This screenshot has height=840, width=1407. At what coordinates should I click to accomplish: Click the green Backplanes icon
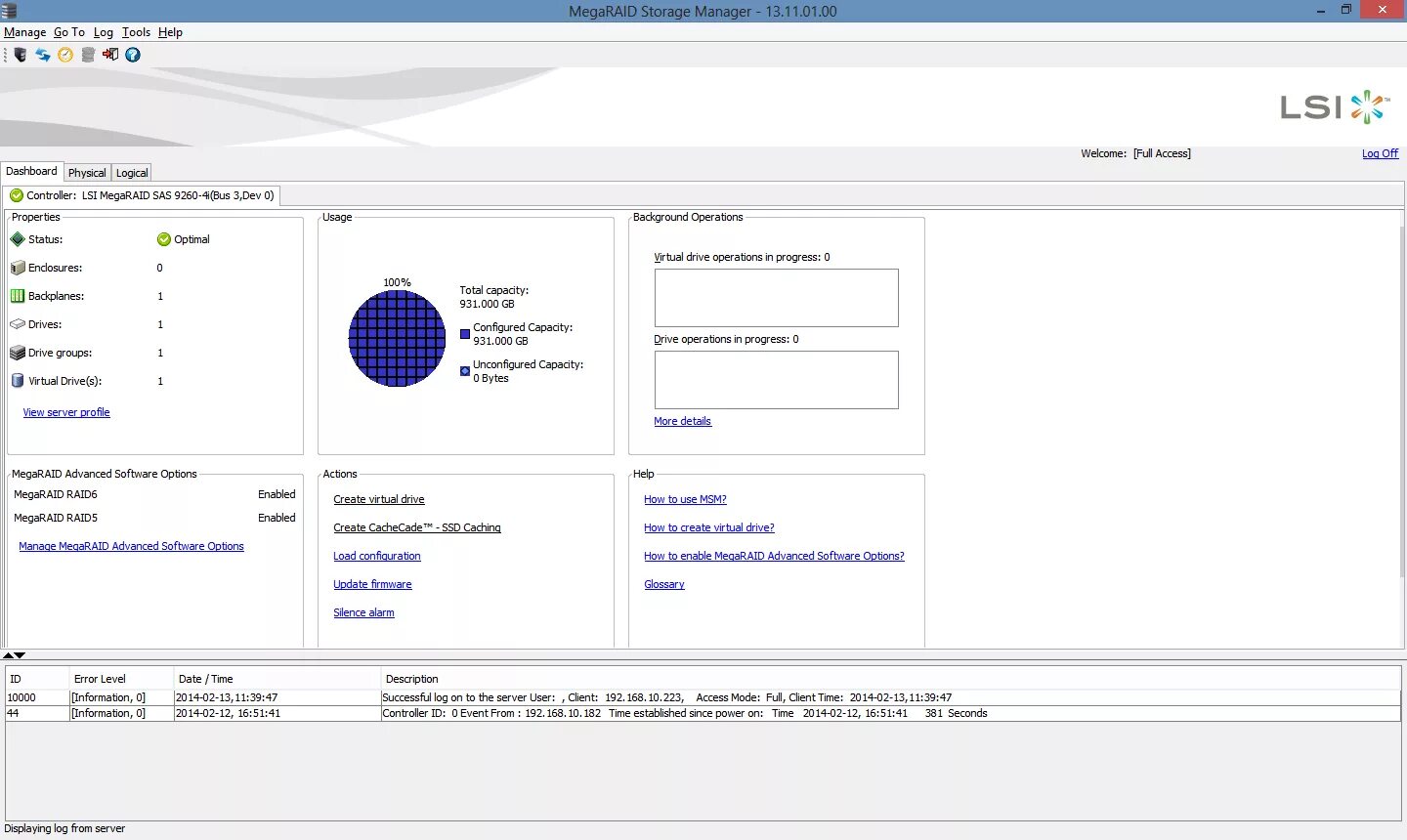[17, 296]
